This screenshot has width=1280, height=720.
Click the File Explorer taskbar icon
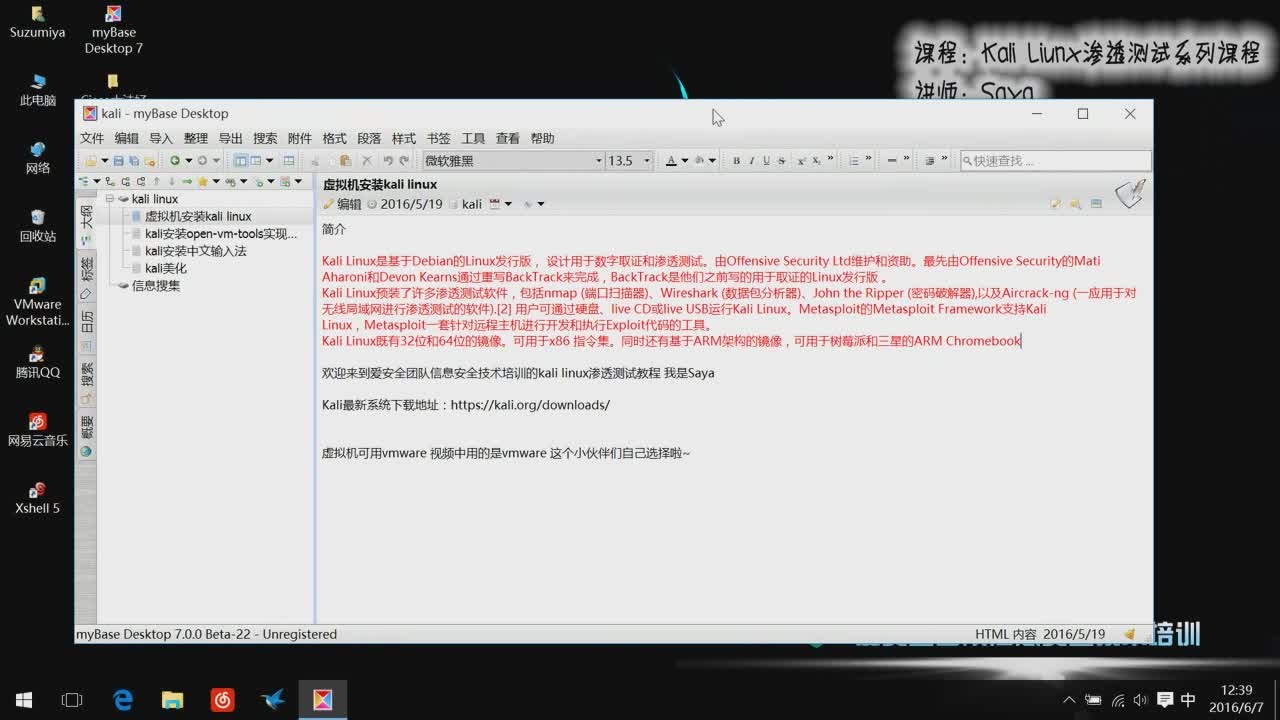coord(173,700)
